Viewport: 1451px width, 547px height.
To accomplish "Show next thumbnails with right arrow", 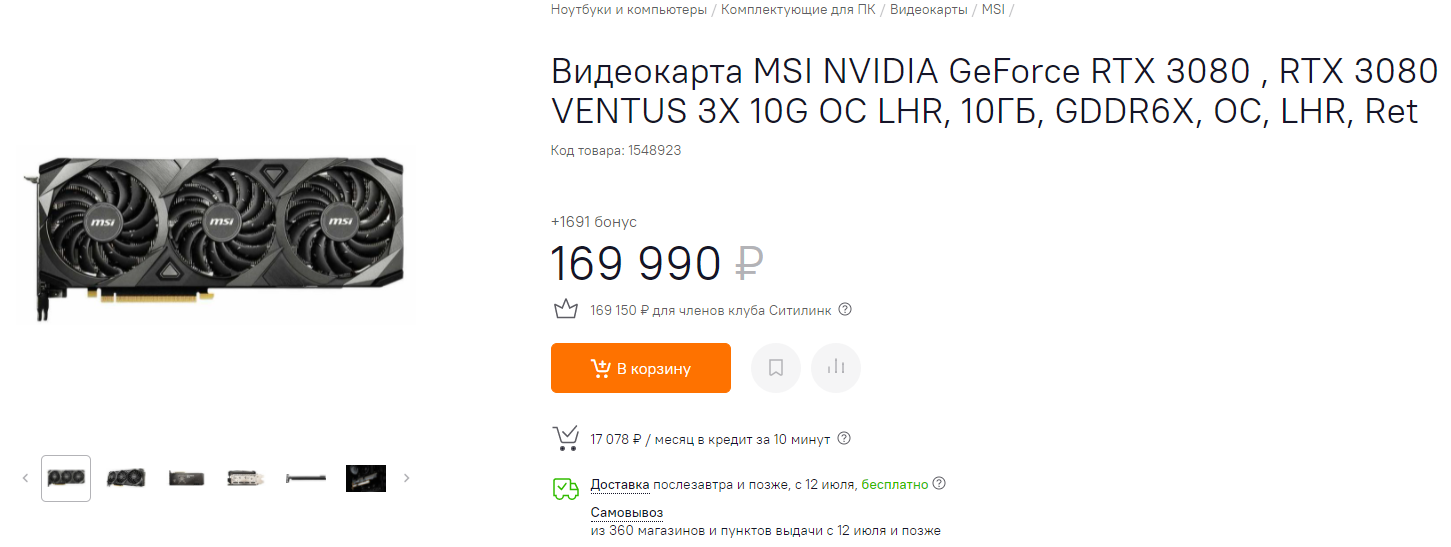I will pyautogui.click(x=407, y=478).
